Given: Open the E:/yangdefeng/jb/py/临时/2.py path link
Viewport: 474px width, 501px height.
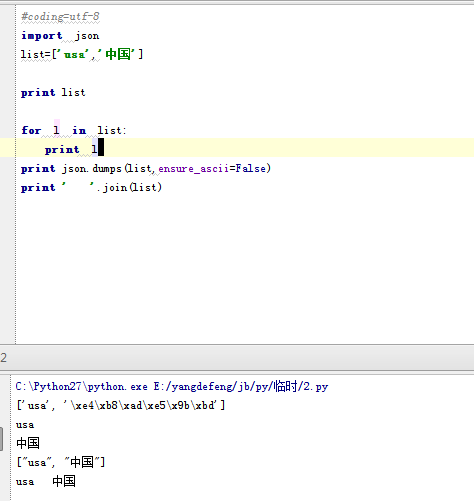Looking at the screenshot, I should pos(241,386).
